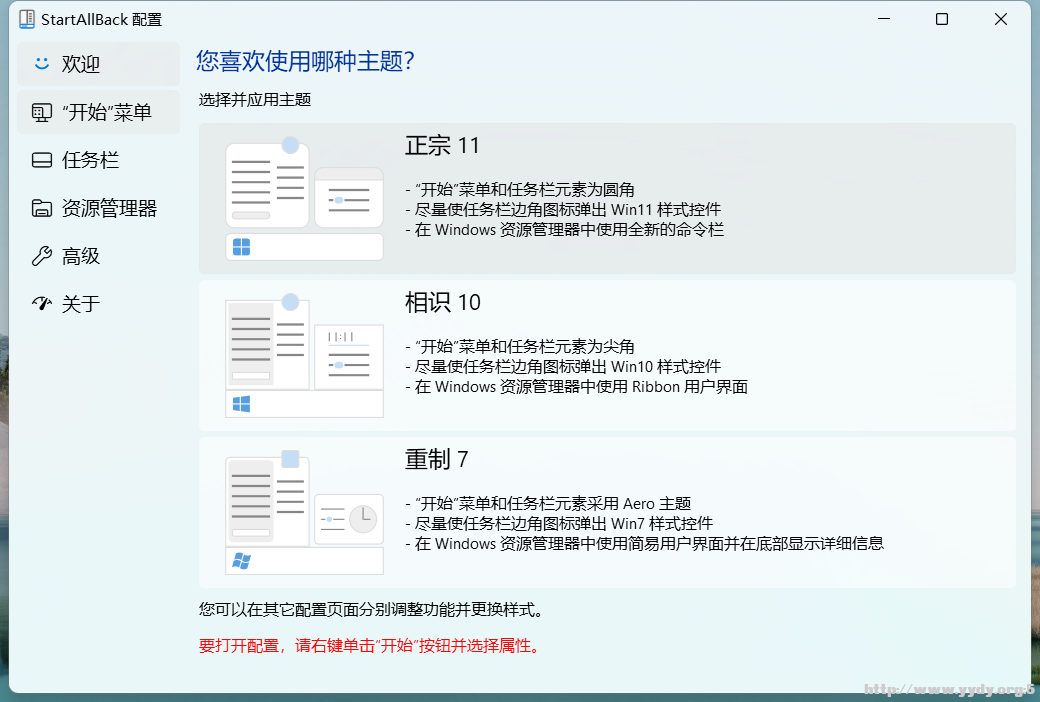
Task: Click the line mentioning Aero 主题
Action: click(x=549, y=504)
